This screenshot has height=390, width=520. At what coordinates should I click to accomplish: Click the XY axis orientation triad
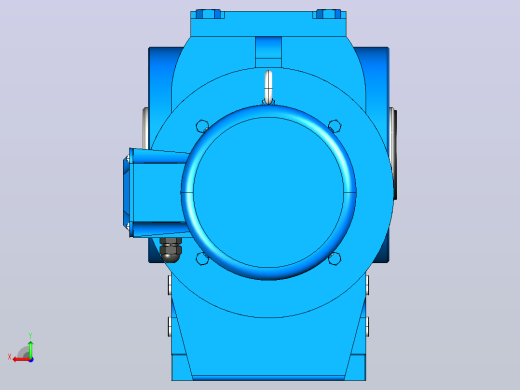(22, 348)
